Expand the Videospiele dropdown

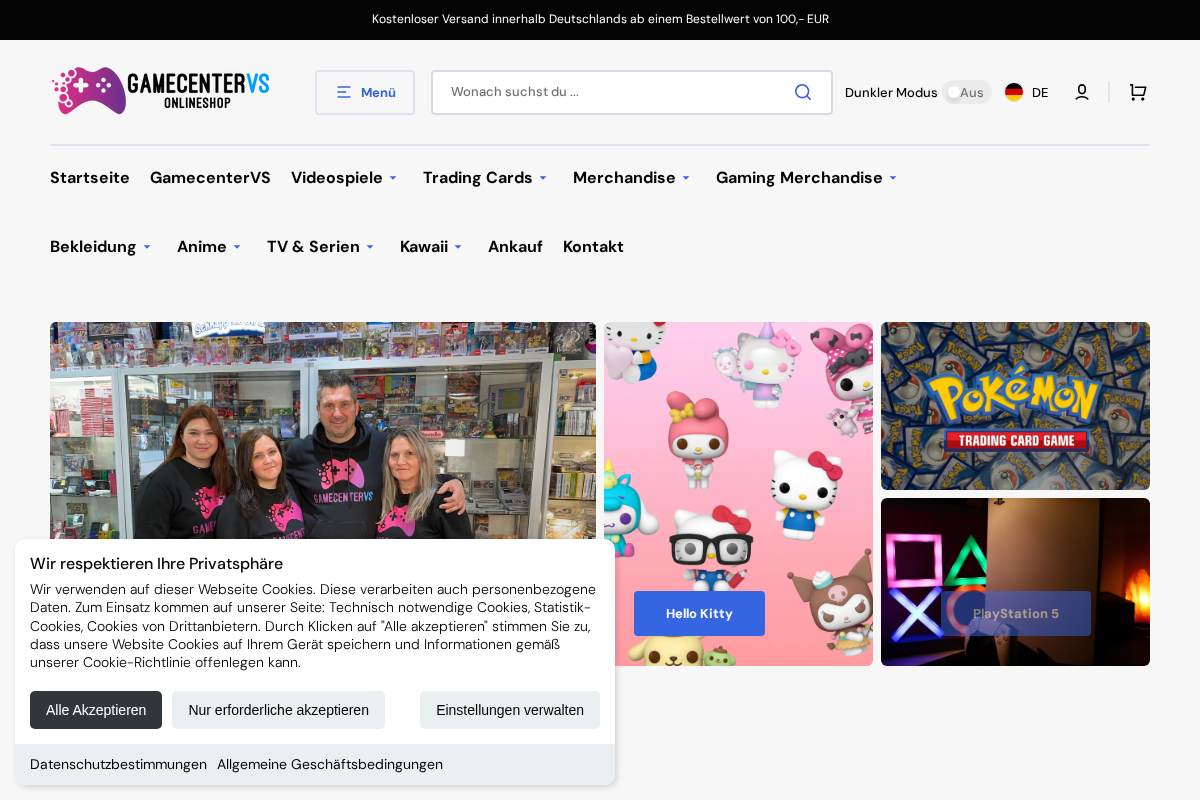click(344, 177)
